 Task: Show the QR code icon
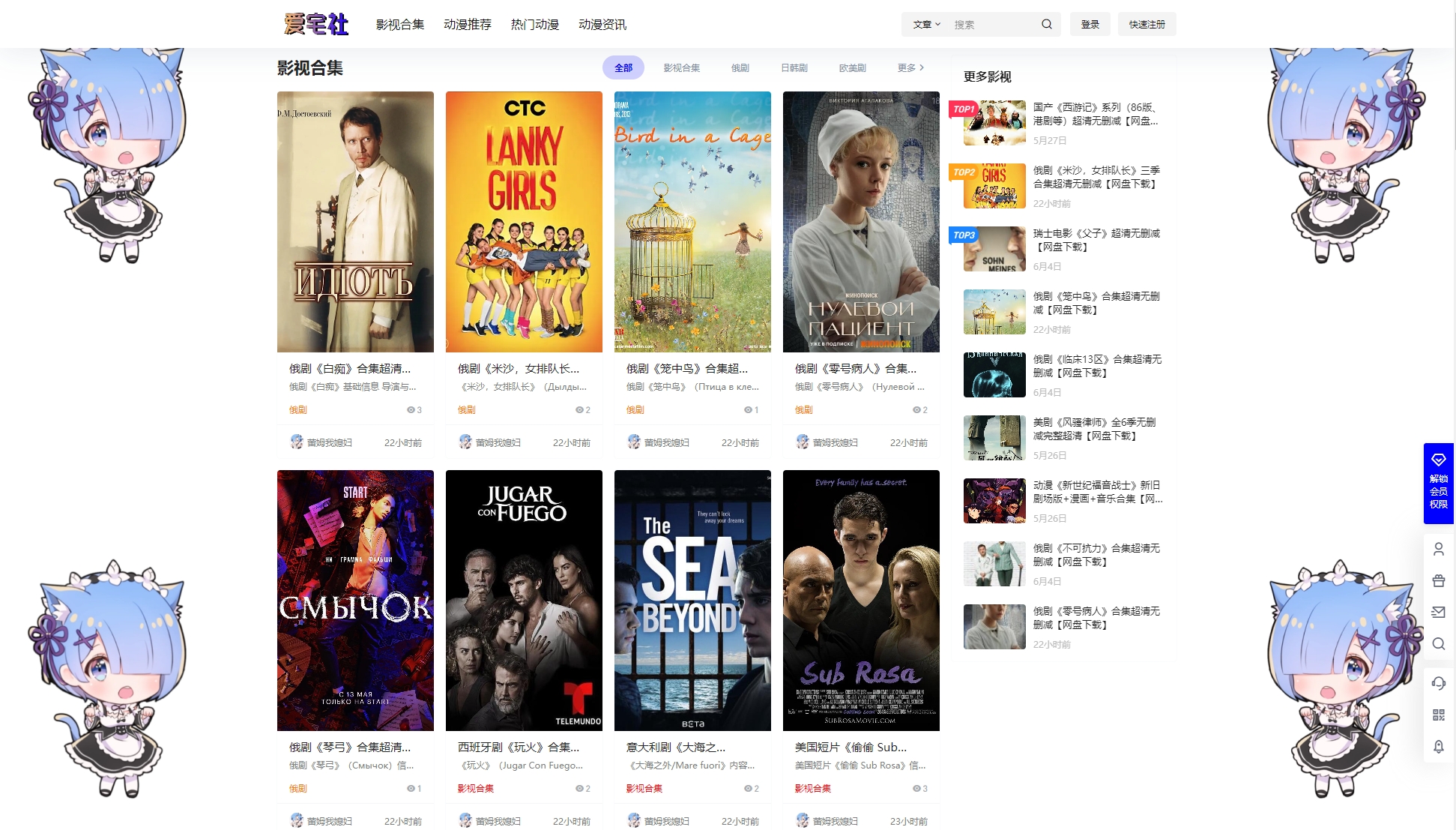(1438, 715)
